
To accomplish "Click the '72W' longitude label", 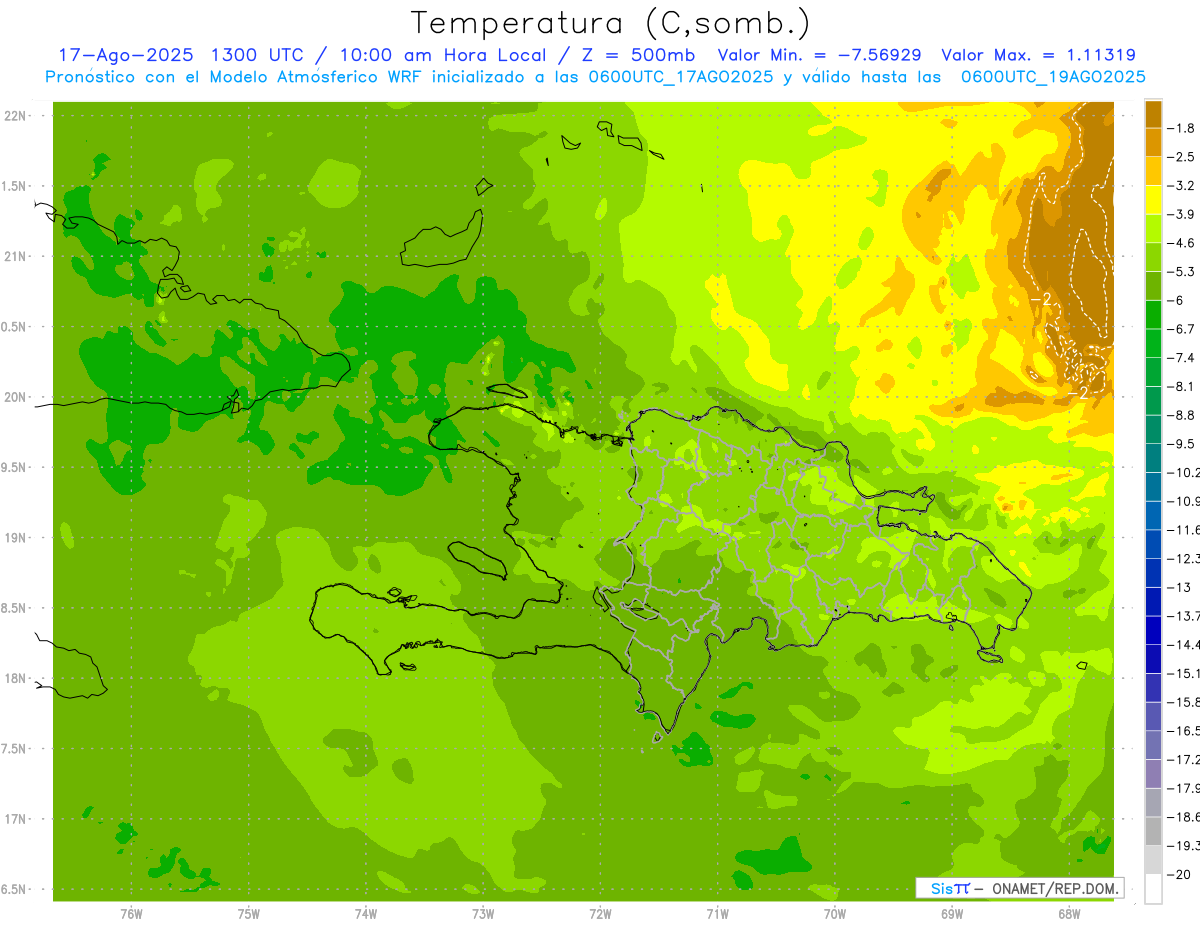I will click(x=600, y=914).
